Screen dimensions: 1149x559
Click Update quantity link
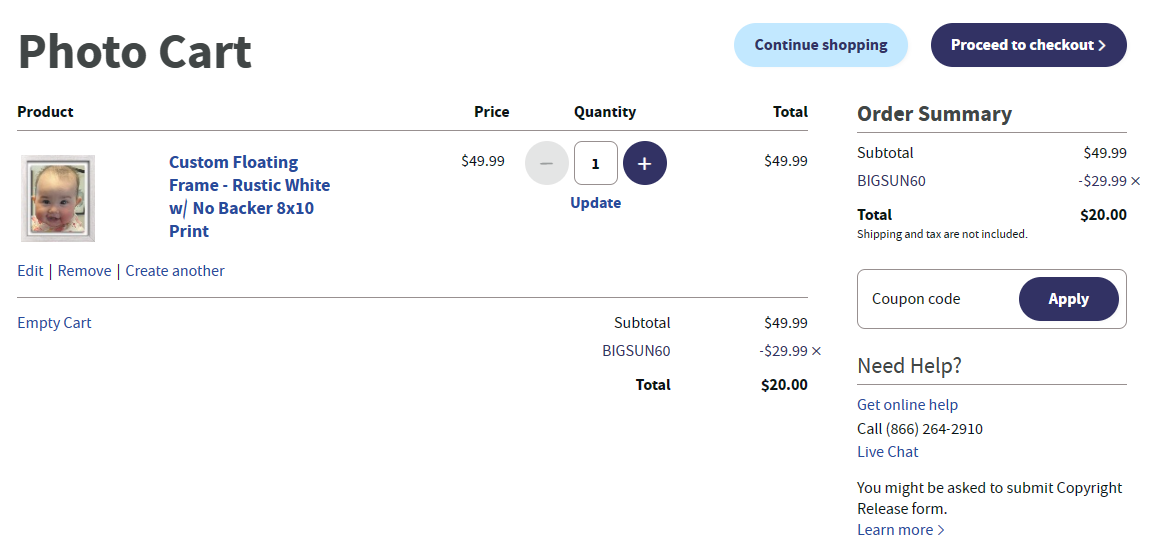596,203
